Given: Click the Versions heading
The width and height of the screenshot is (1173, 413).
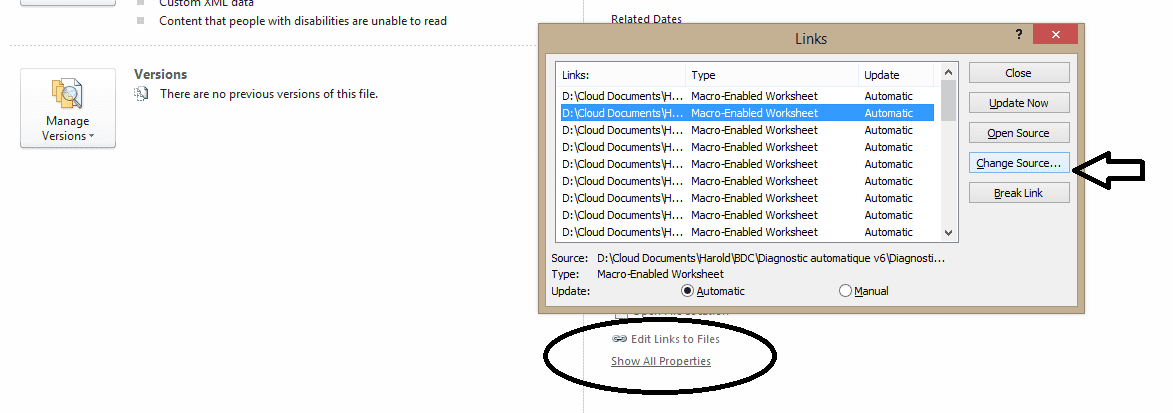Looking at the screenshot, I should tap(160, 74).
